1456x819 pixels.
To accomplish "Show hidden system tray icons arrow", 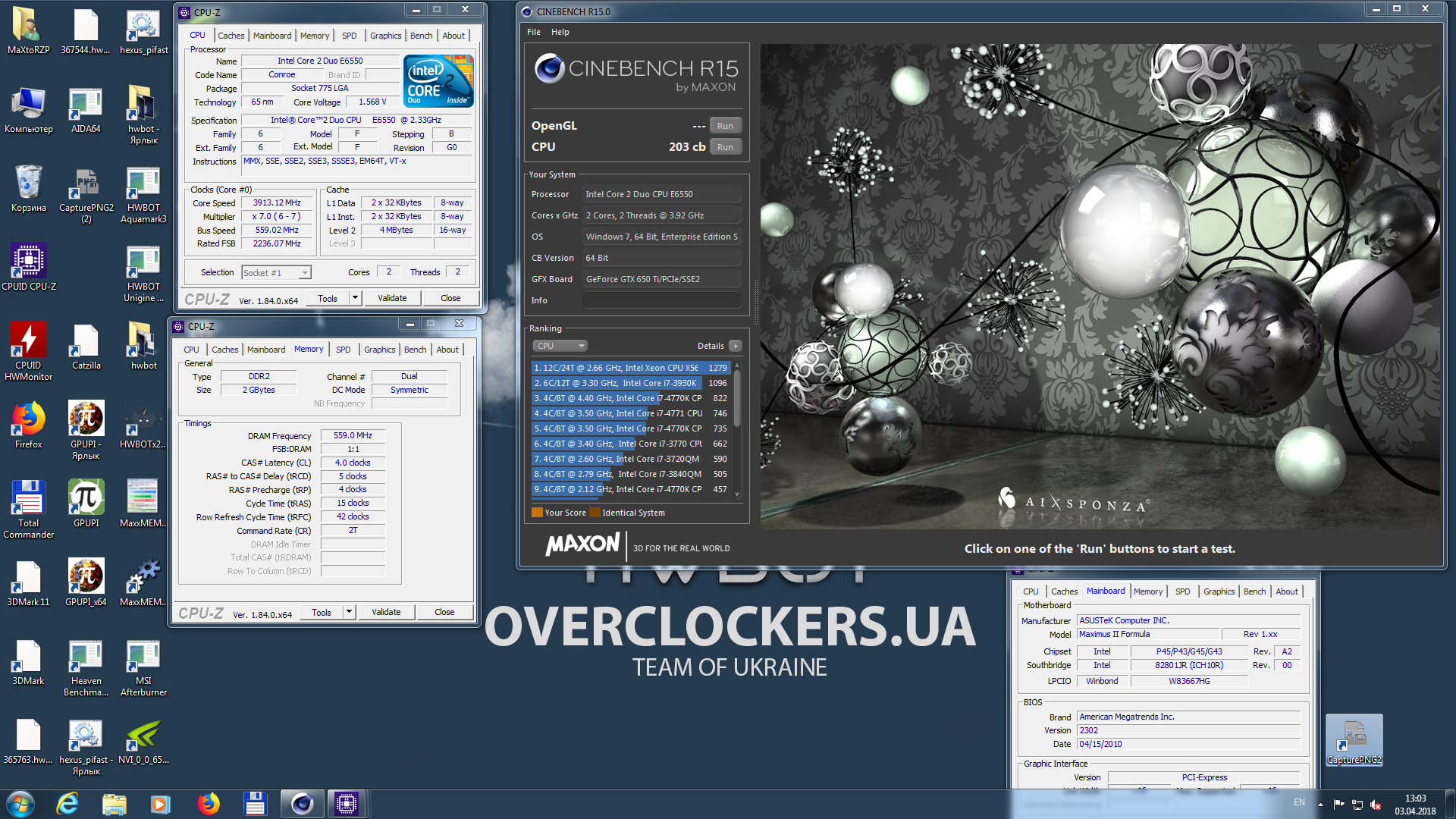I will [1320, 805].
